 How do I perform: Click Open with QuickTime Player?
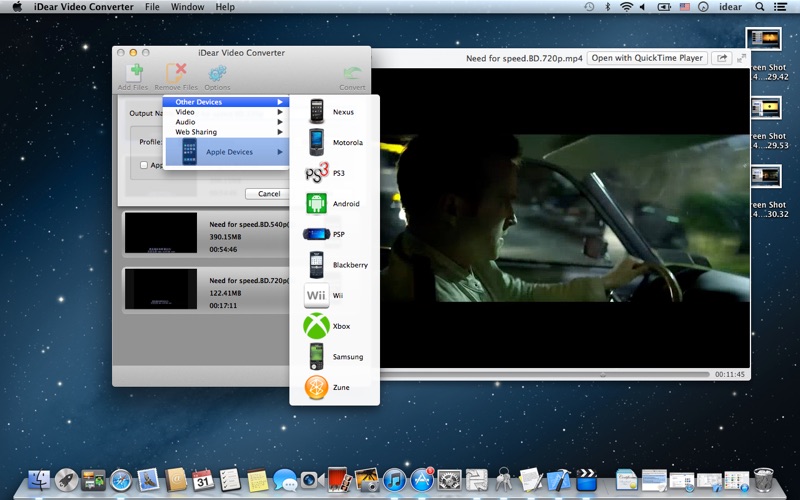[x=647, y=58]
